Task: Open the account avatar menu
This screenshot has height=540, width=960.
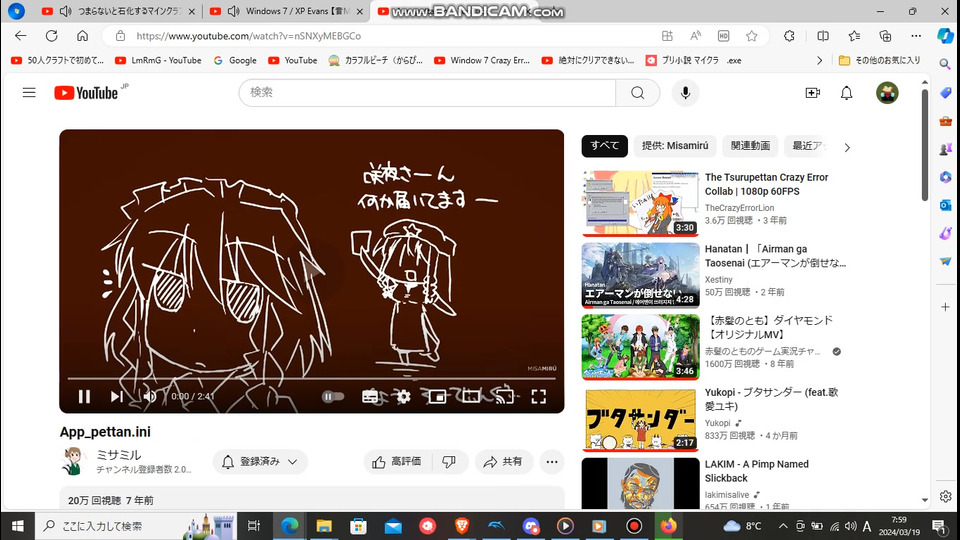Action: pyautogui.click(x=887, y=93)
